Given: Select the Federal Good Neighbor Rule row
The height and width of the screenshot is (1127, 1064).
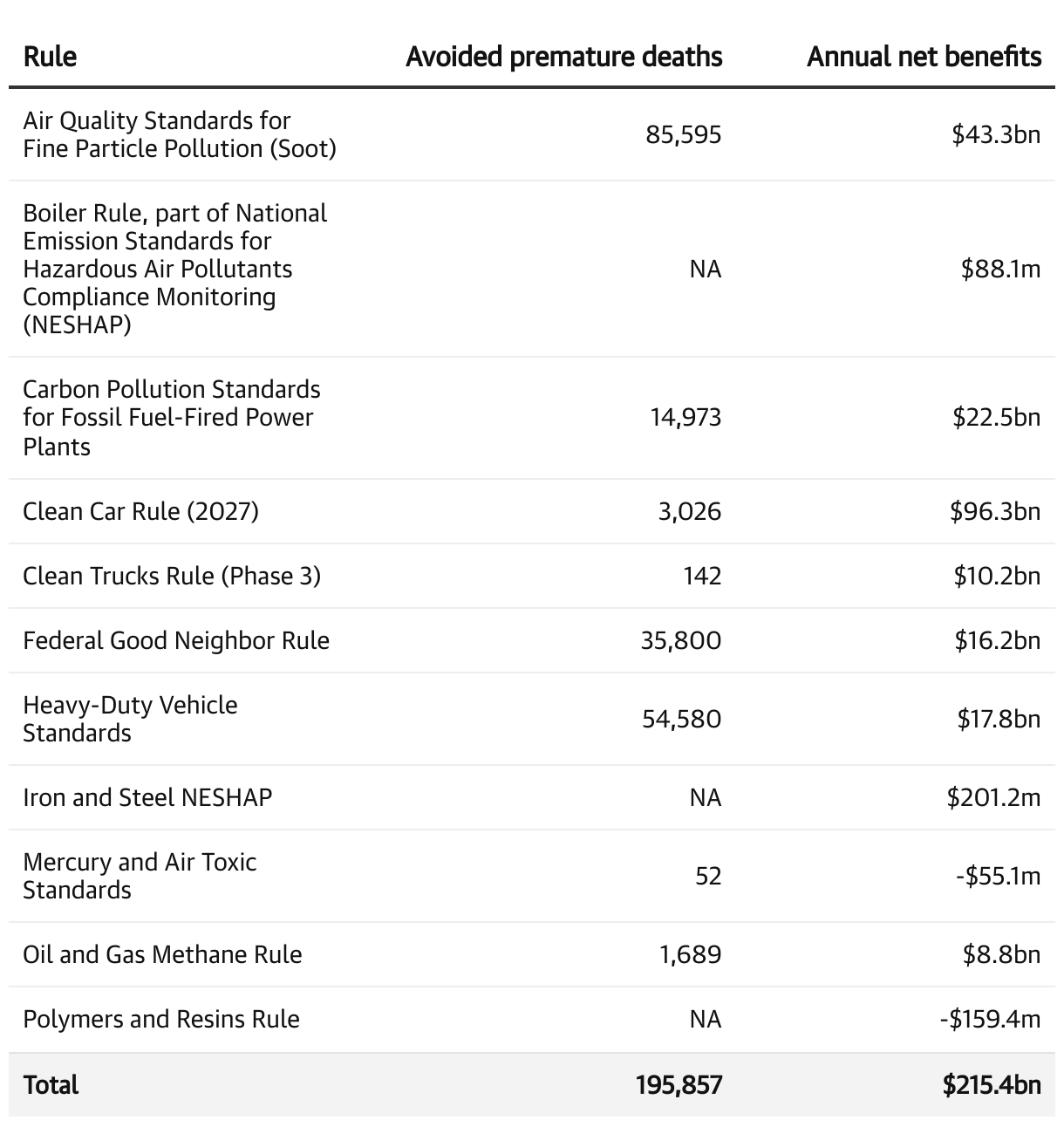Looking at the screenshot, I should 532,640.
